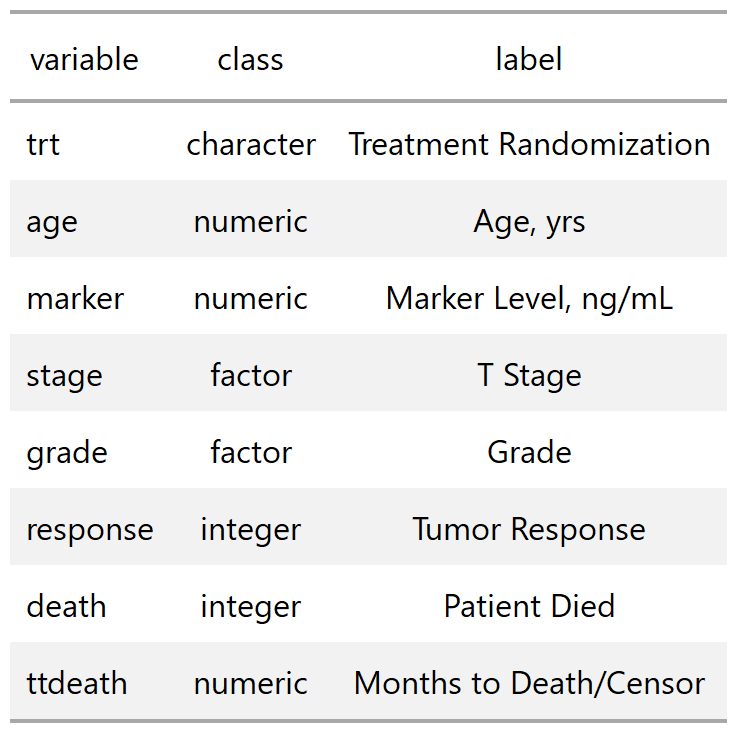Select the 'Tumor Response' label cell
This screenshot has width=737, height=733.
pyautogui.click(x=529, y=530)
